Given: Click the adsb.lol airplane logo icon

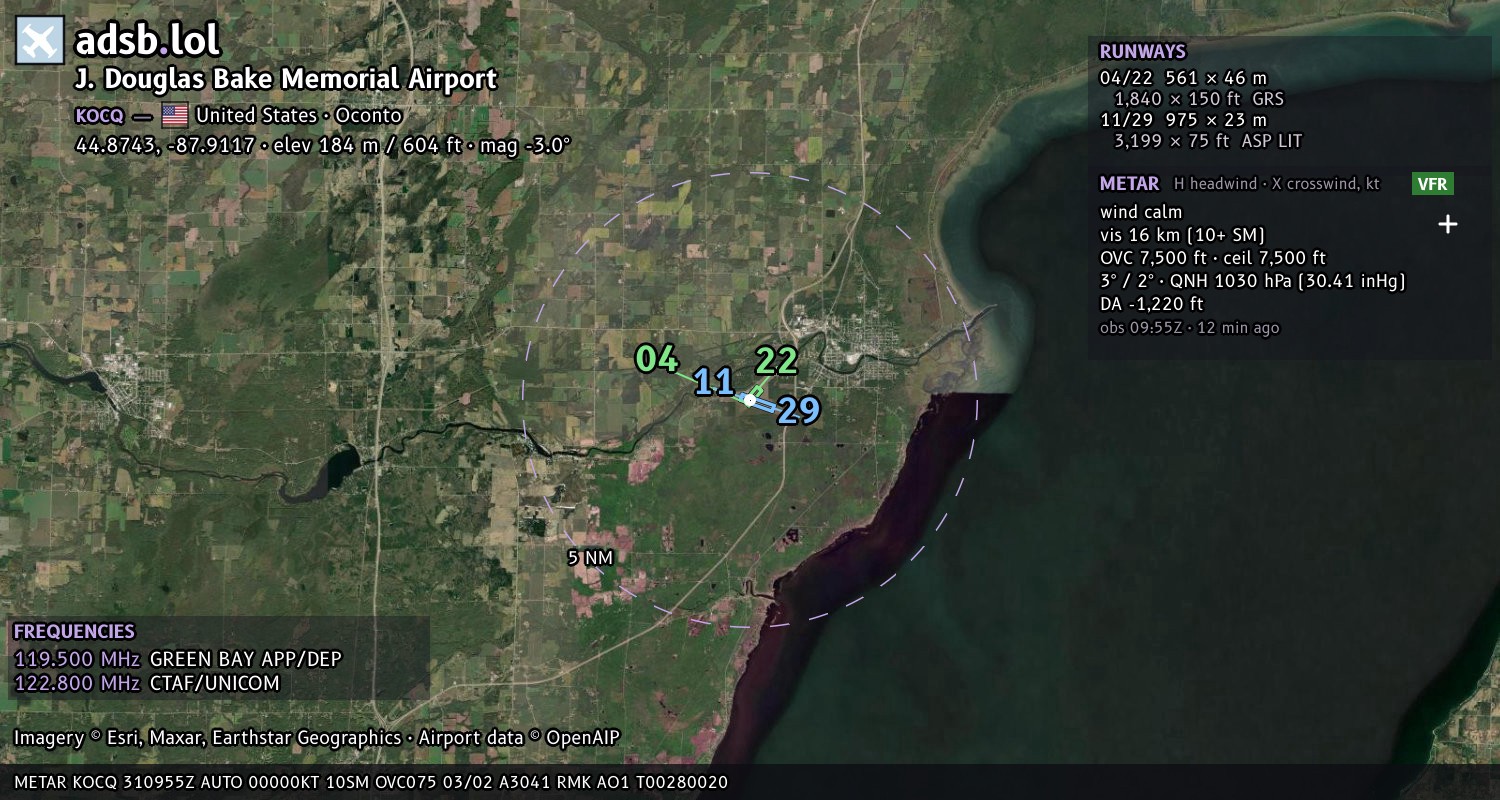Looking at the screenshot, I should (x=40, y=41).
